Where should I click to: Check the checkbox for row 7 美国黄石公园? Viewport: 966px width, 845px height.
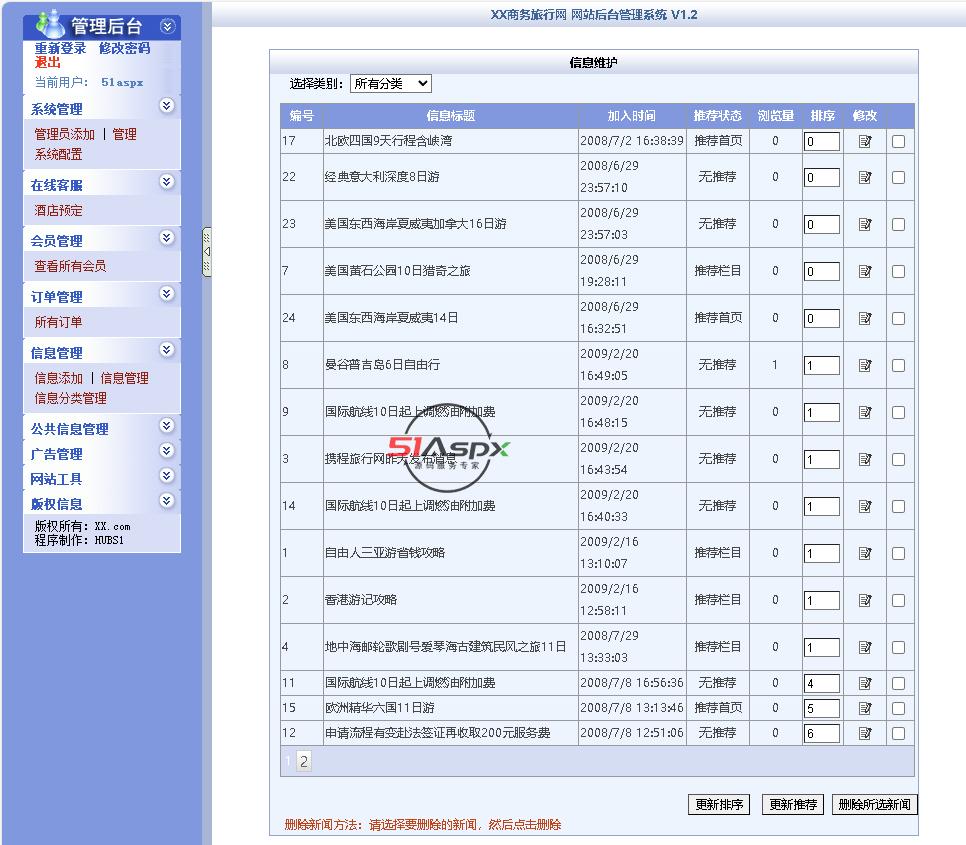tap(898, 271)
